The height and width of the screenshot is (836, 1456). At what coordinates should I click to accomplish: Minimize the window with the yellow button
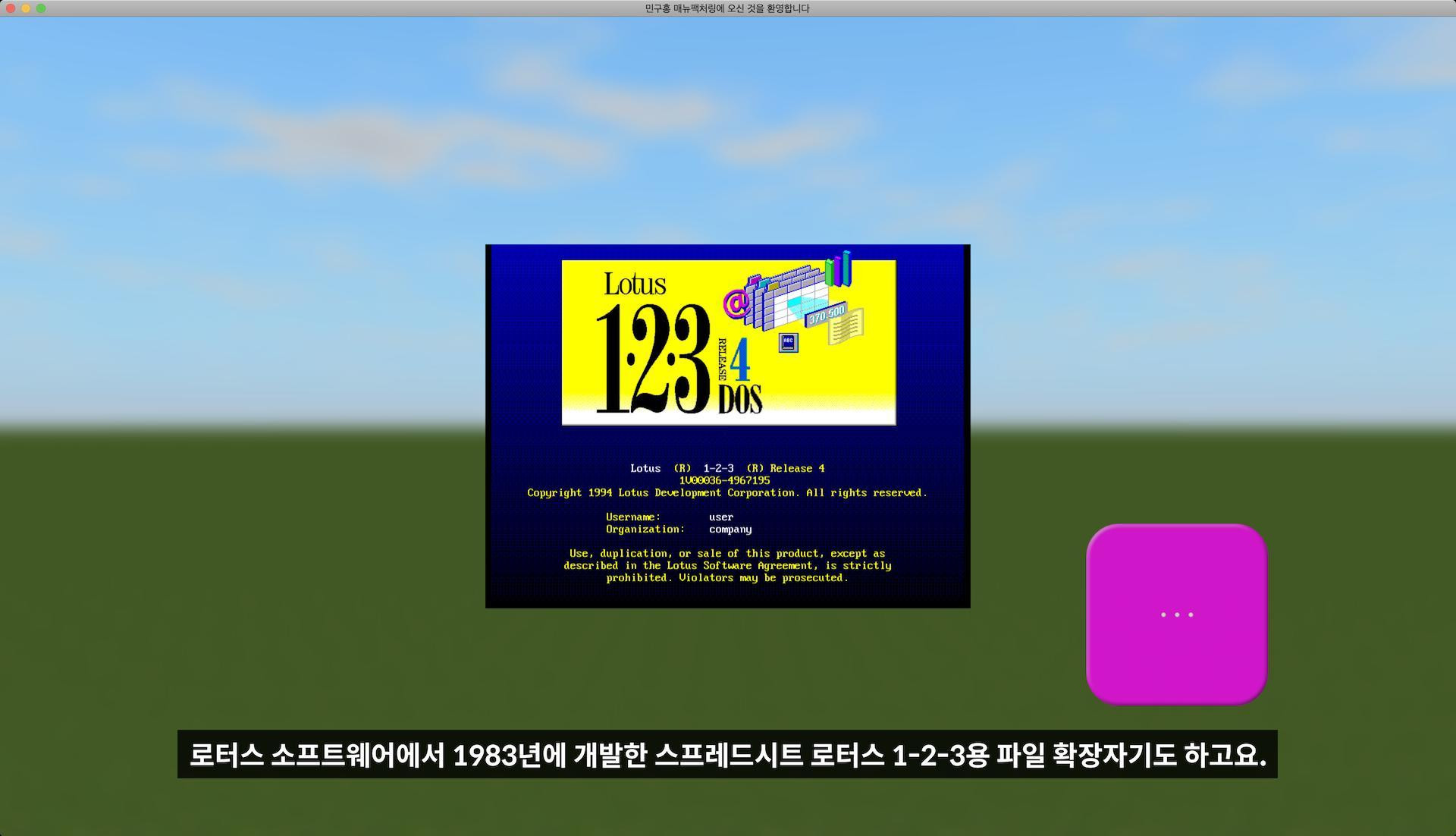tap(26, 8)
